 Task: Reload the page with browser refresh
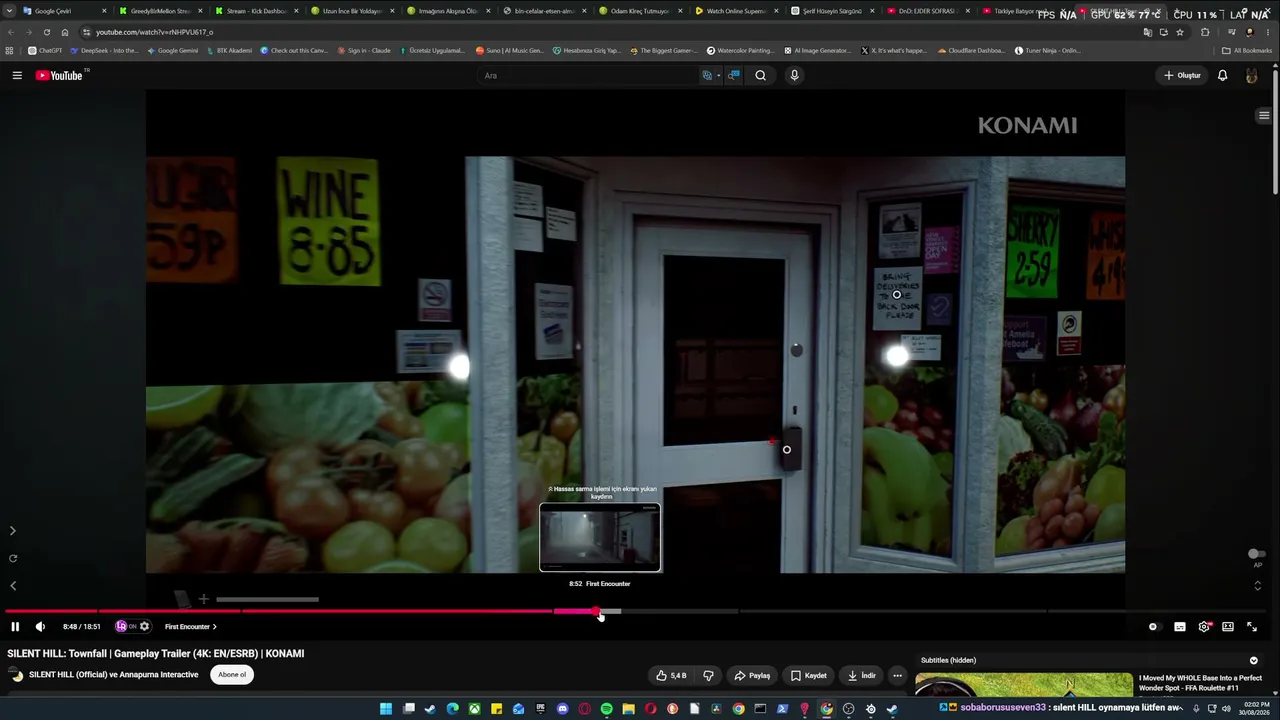(46, 32)
